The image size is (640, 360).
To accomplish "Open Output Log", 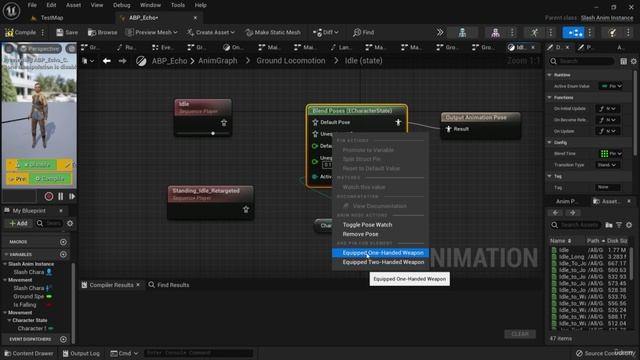I will [x=81, y=353].
